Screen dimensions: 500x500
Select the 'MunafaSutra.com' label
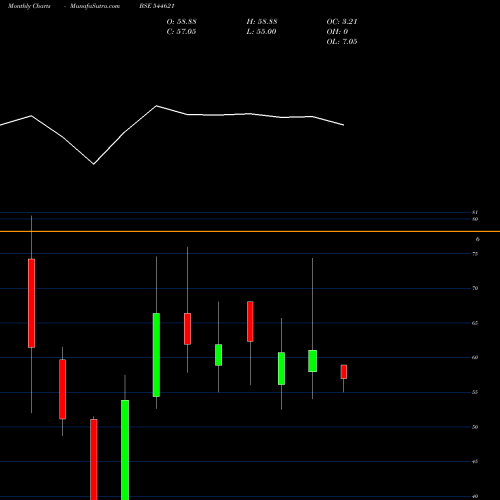95,6
